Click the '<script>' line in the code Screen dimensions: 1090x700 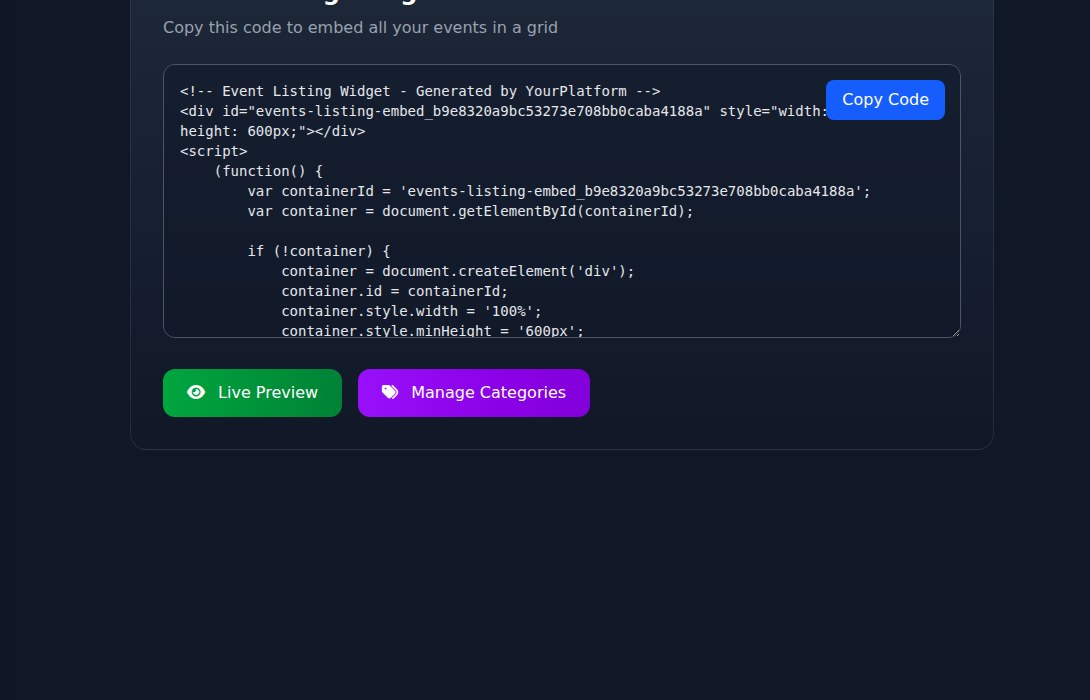[213, 151]
